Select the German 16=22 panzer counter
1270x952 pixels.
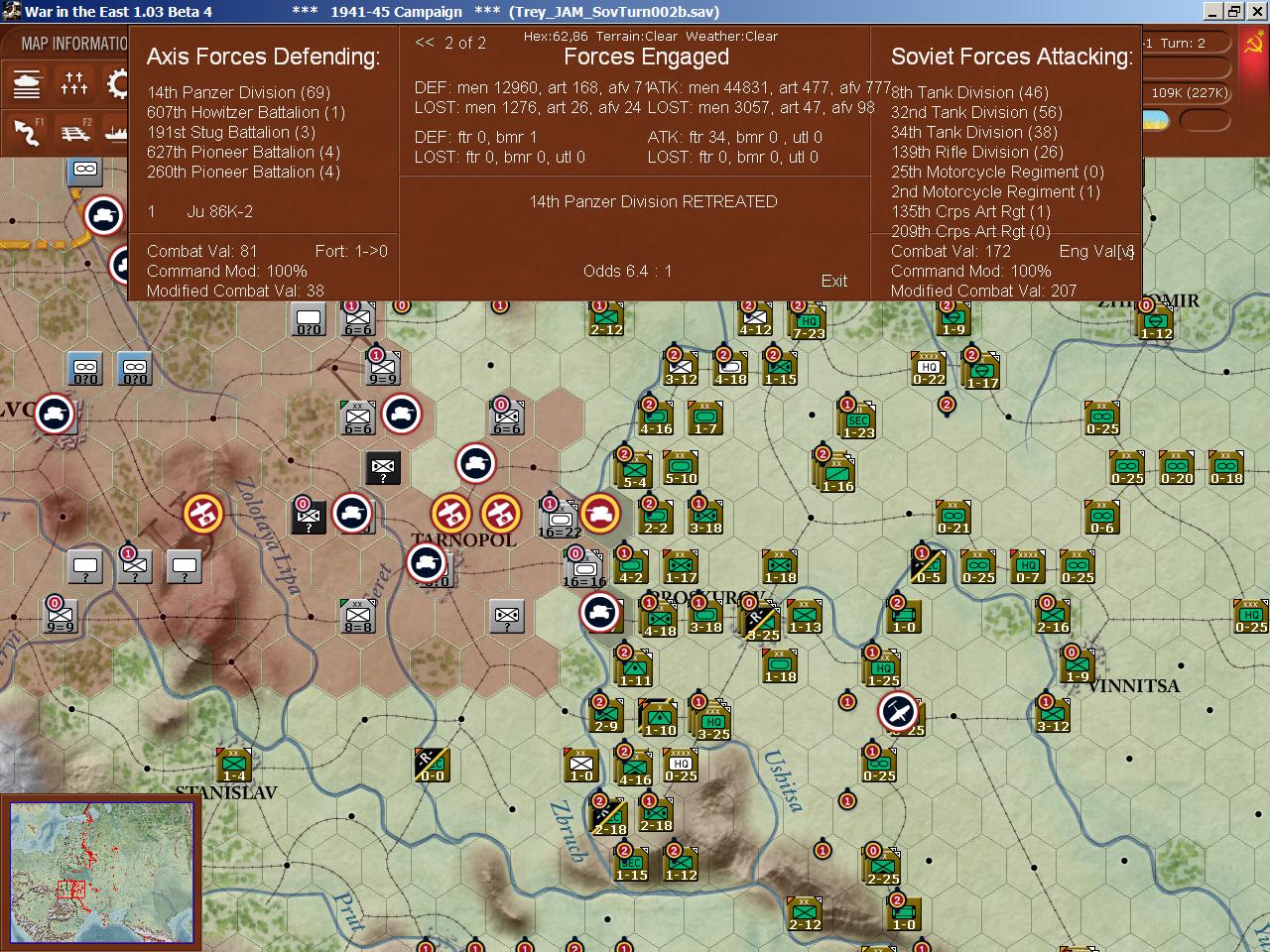[560, 520]
